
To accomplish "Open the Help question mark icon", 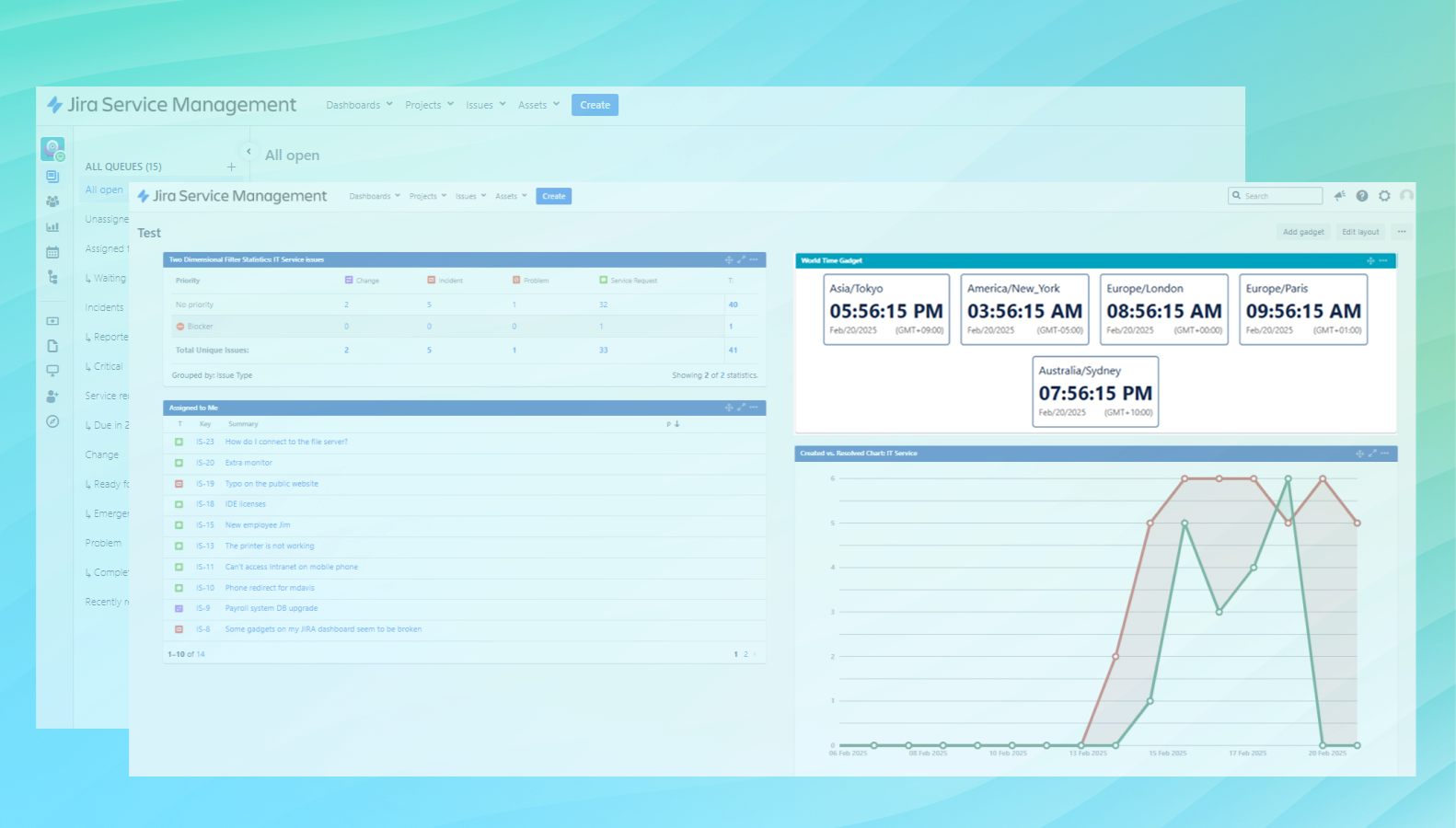I will [1362, 196].
